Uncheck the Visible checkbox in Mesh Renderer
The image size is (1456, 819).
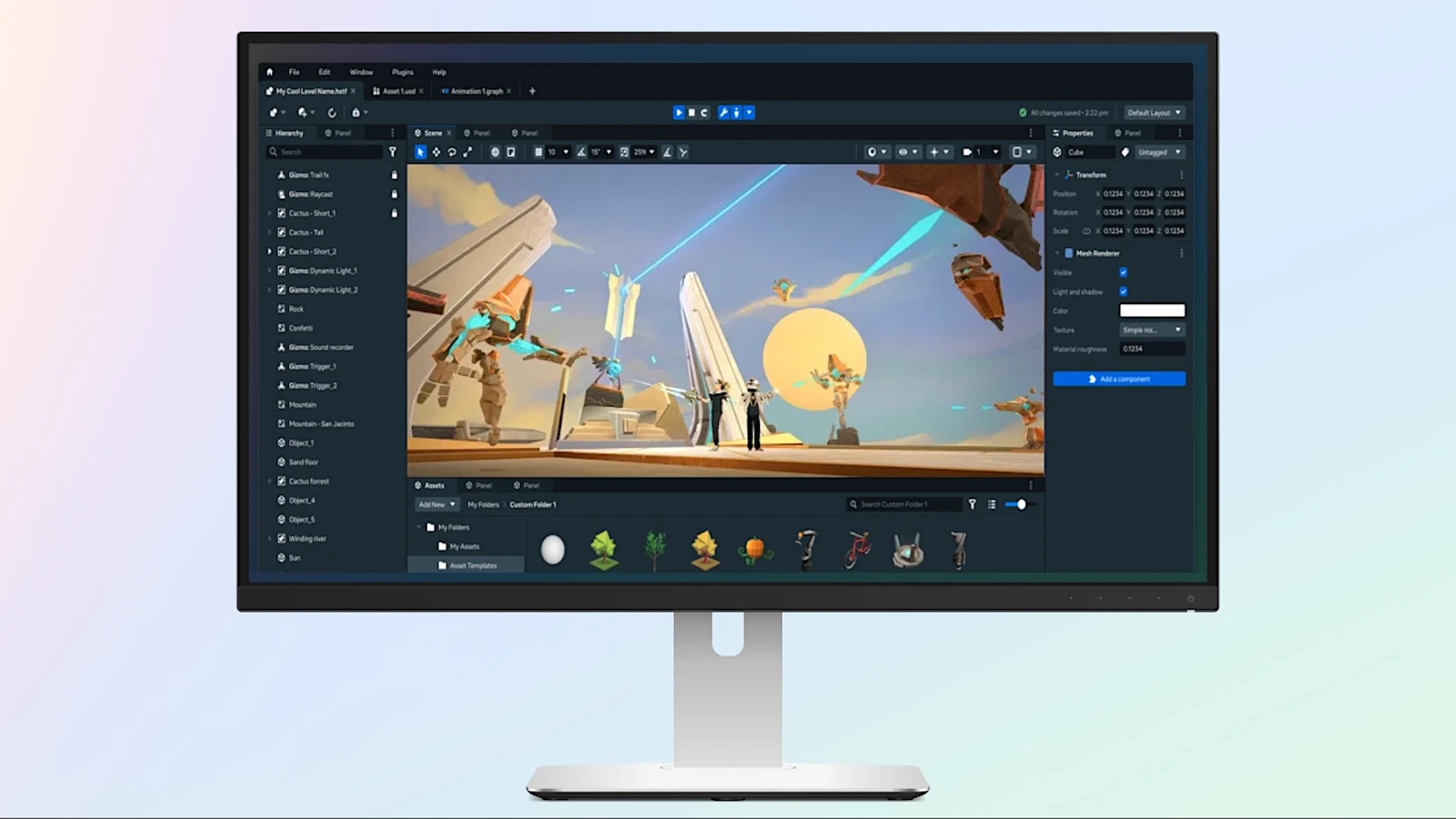(1122, 272)
